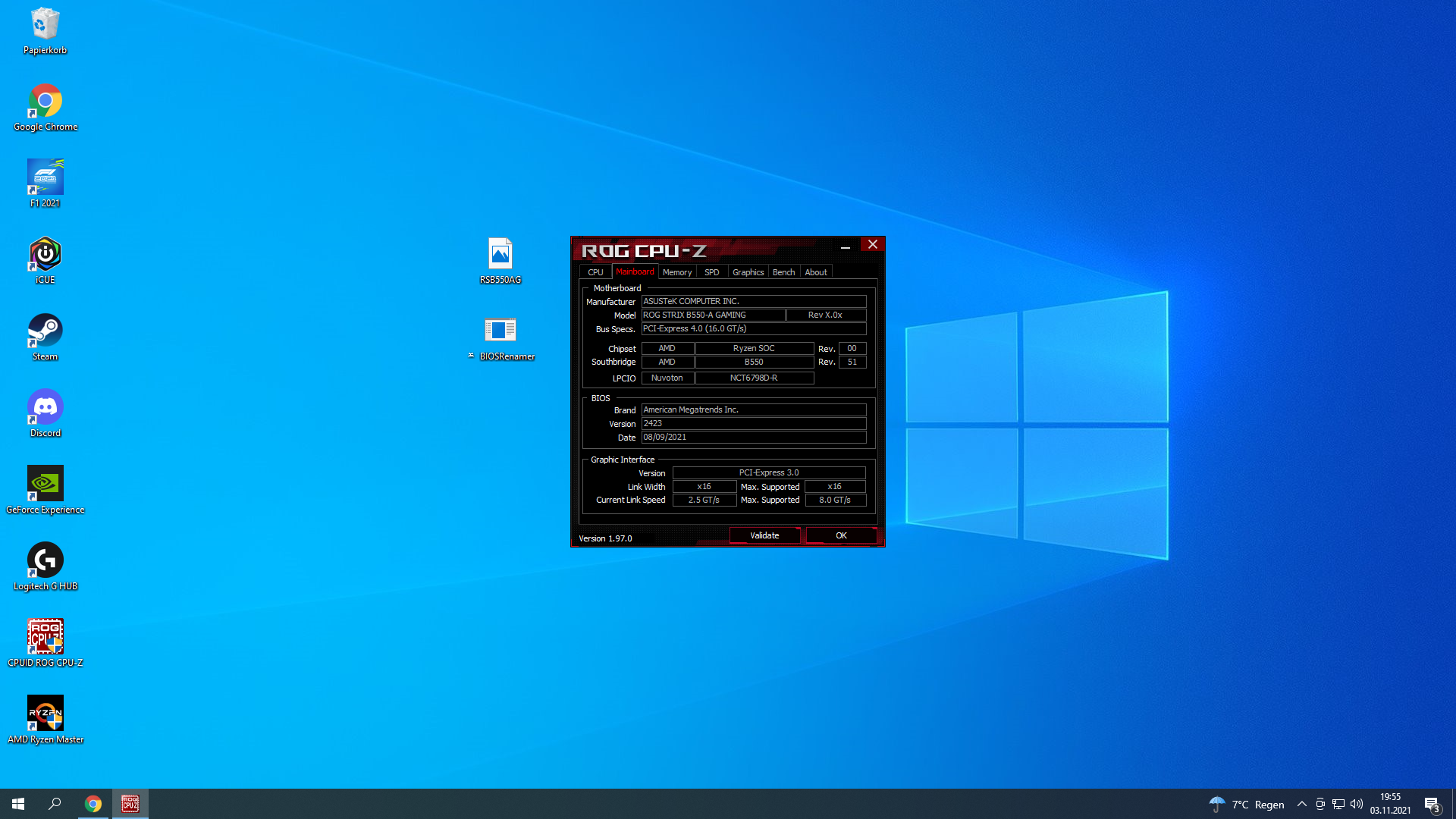The height and width of the screenshot is (819, 1456).
Task: Switch to the CPU tab
Action: coord(595,272)
